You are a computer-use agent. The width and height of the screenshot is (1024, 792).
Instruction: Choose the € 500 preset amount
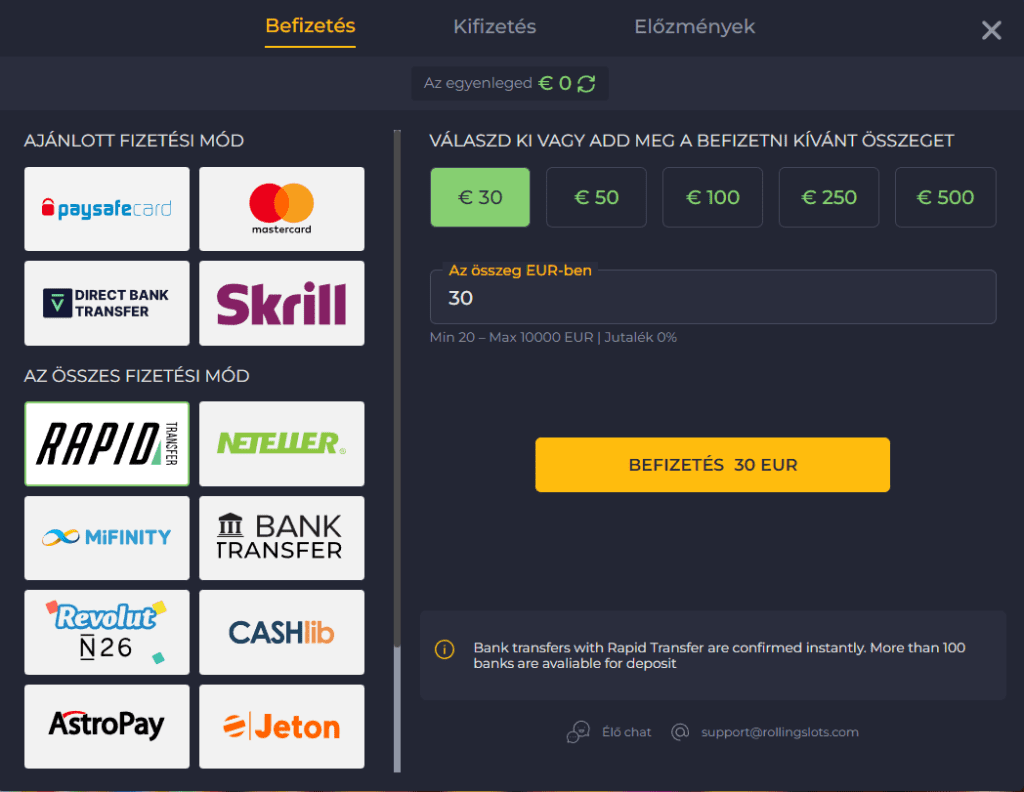coord(945,197)
